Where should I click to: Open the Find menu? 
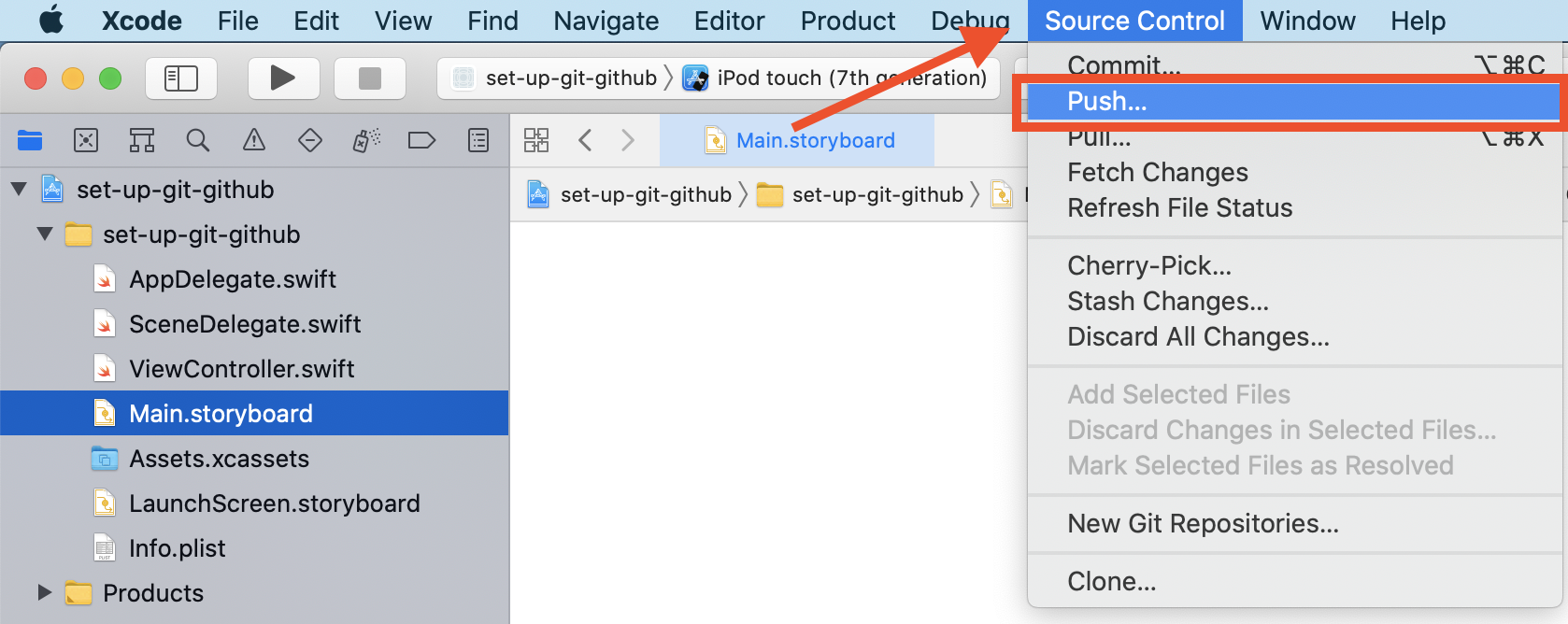pos(492,21)
